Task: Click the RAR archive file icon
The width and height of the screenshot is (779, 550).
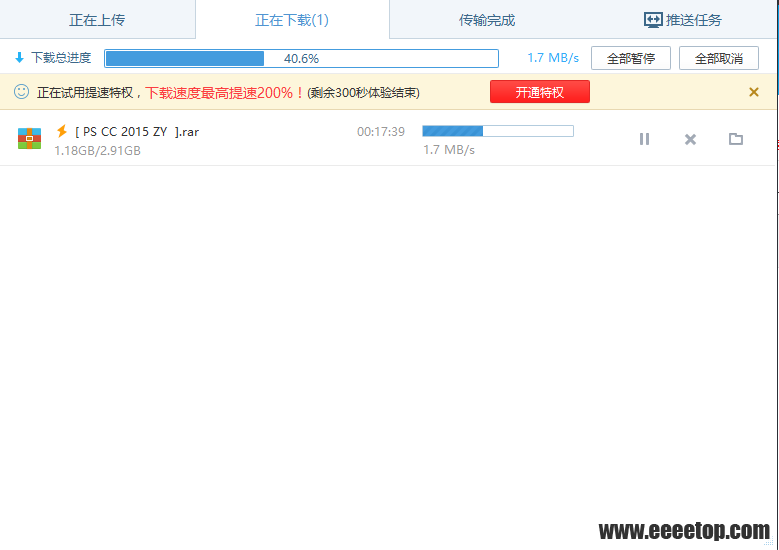Action: [x=29, y=138]
